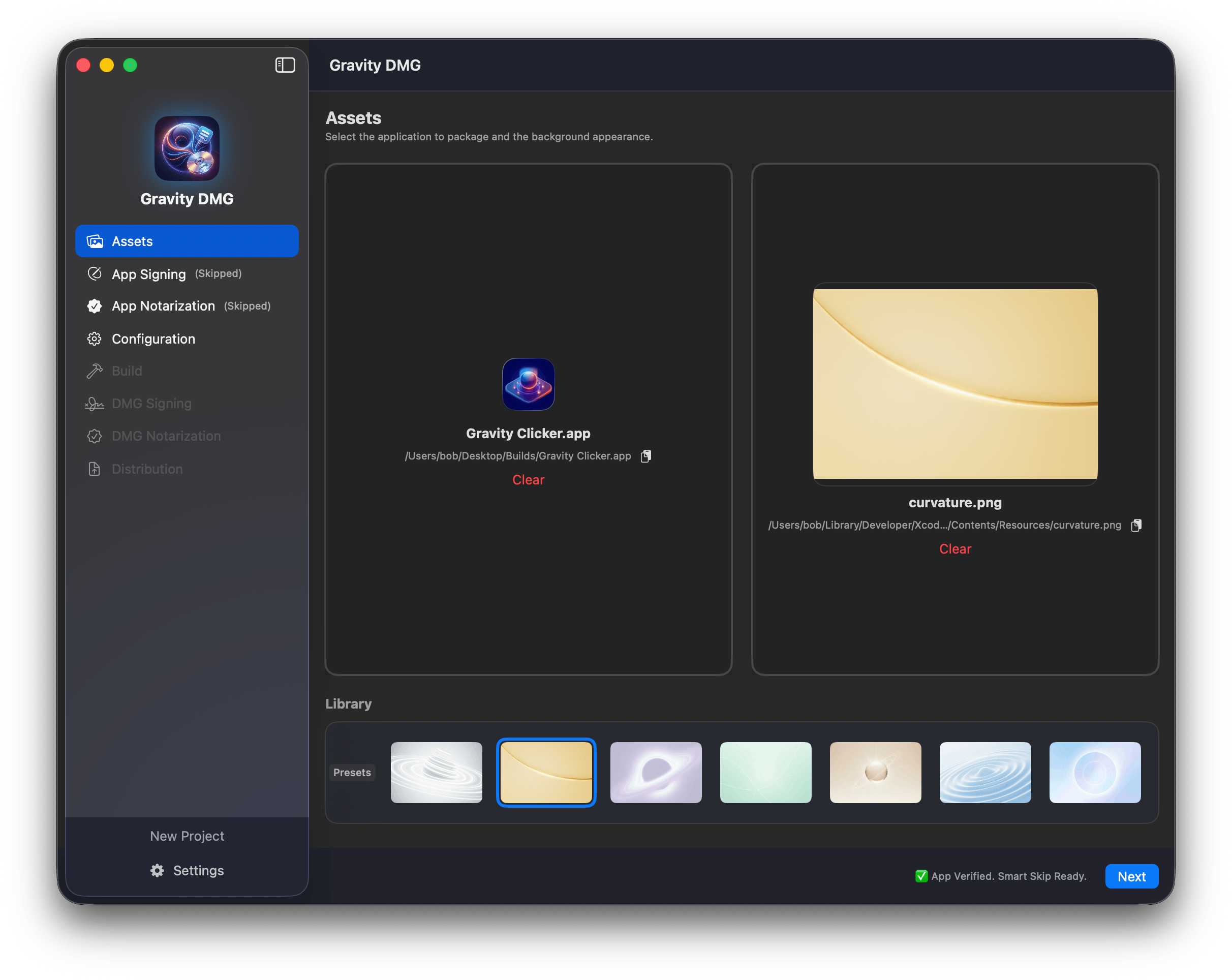Image resolution: width=1232 pixels, height=980 pixels.
Task: Pick the mint green preset background
Action: click(765, 773)
